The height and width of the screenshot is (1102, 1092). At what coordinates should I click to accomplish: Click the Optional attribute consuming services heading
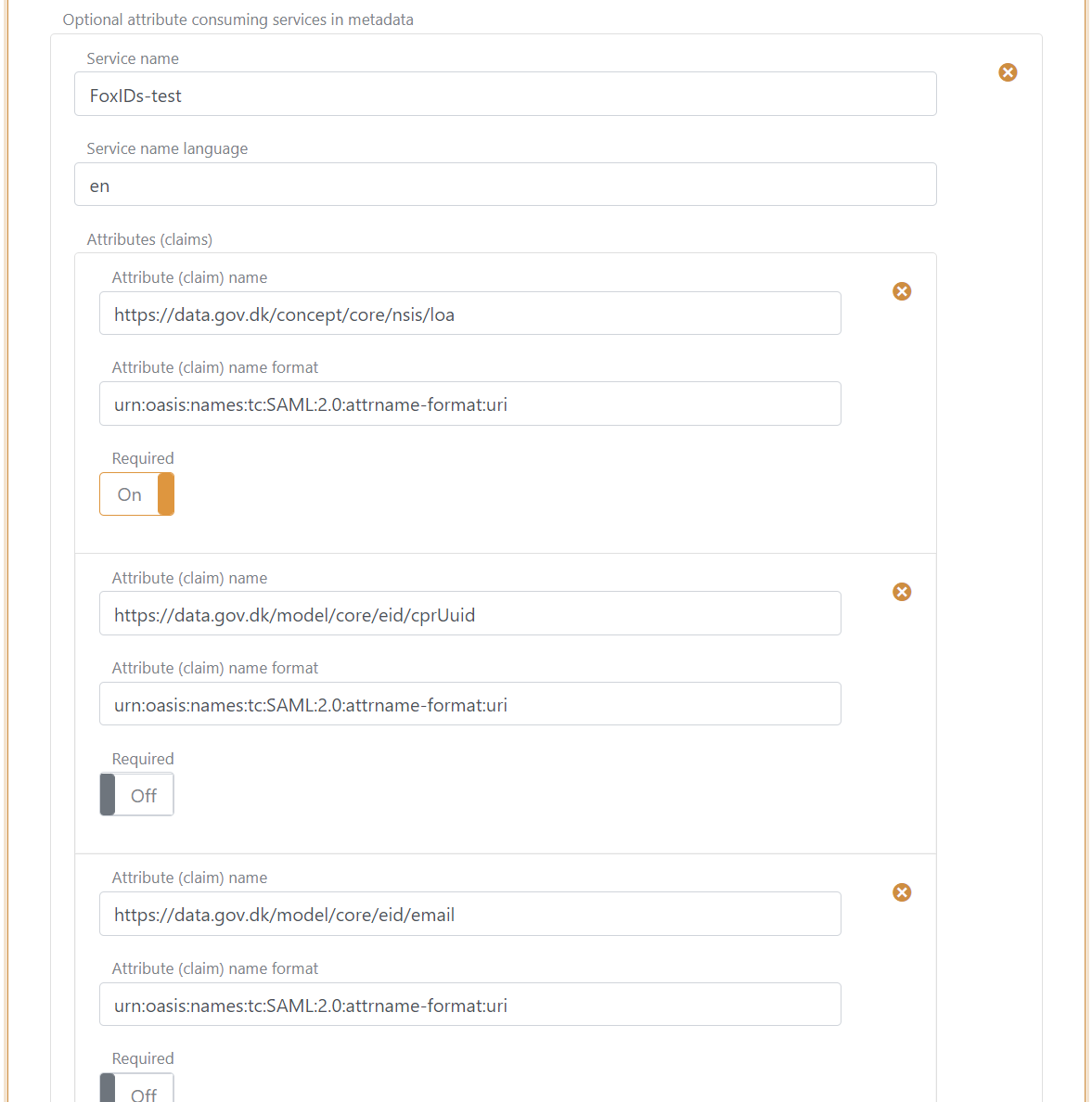click(238, 19)
